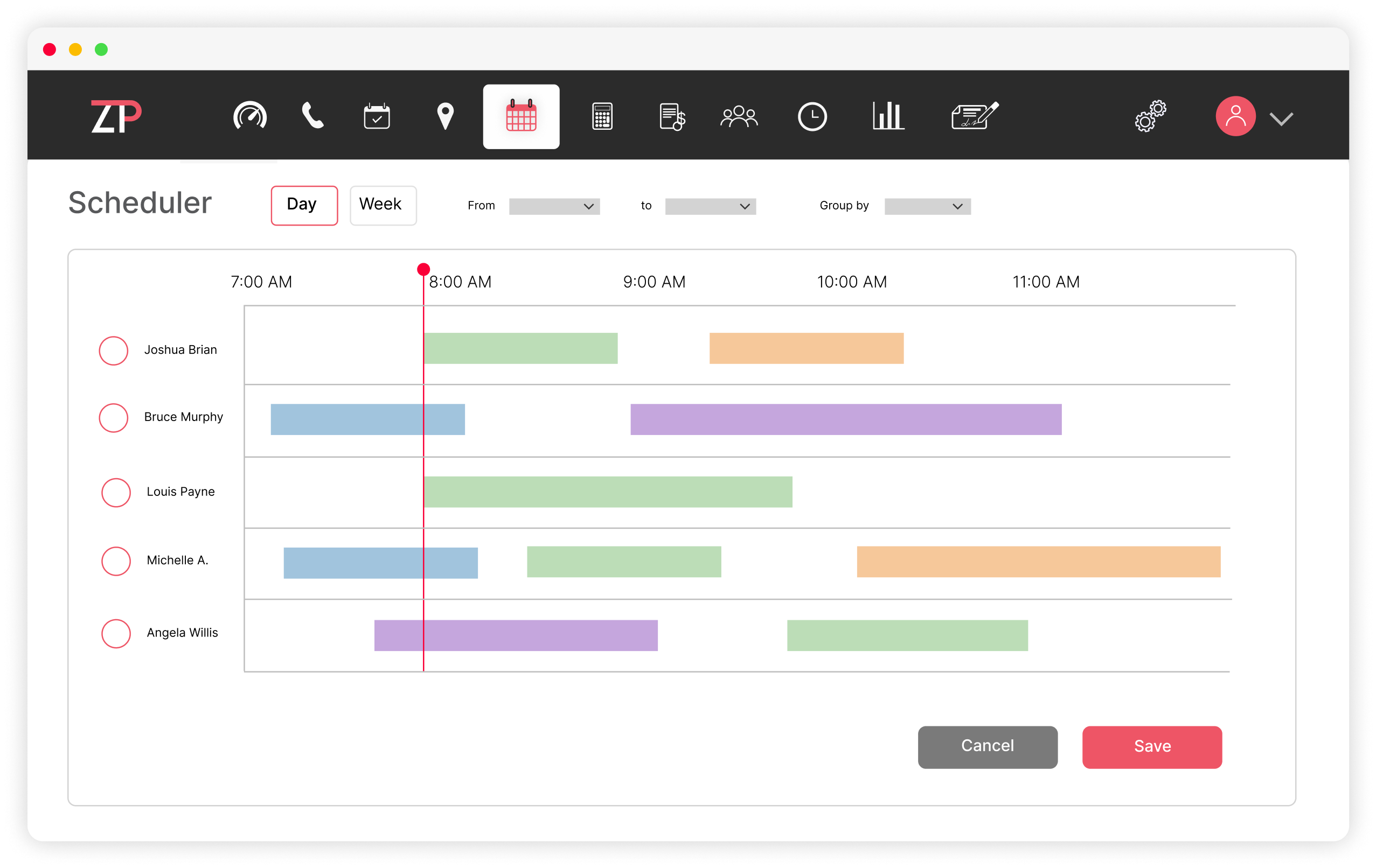1376x868 pixels.
Task: Select the highlighted Scheduler calendar icon
Action: tap(520, 116)
